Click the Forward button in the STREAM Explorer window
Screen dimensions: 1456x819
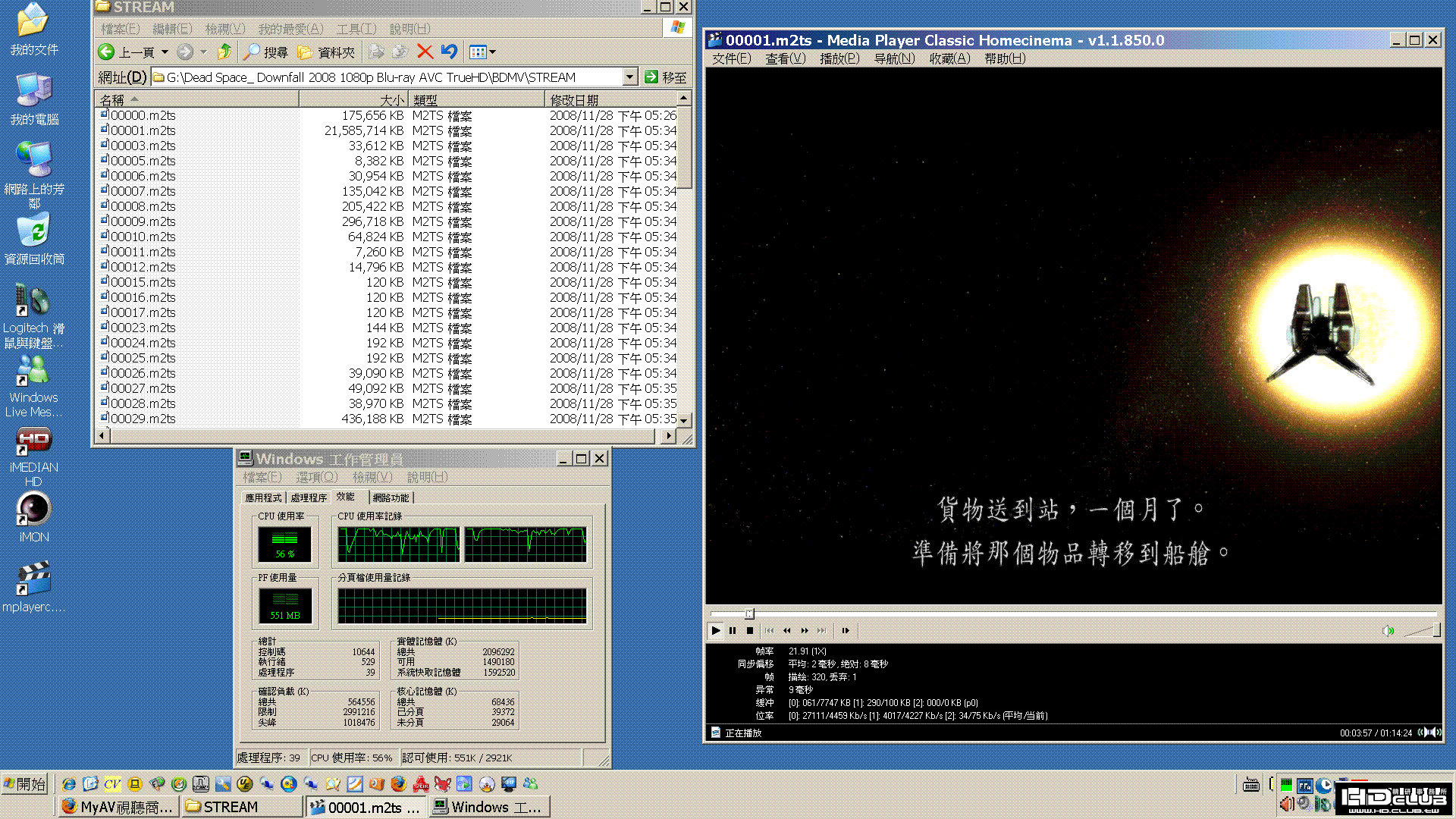pyautogui.click(x=185, y=52)
